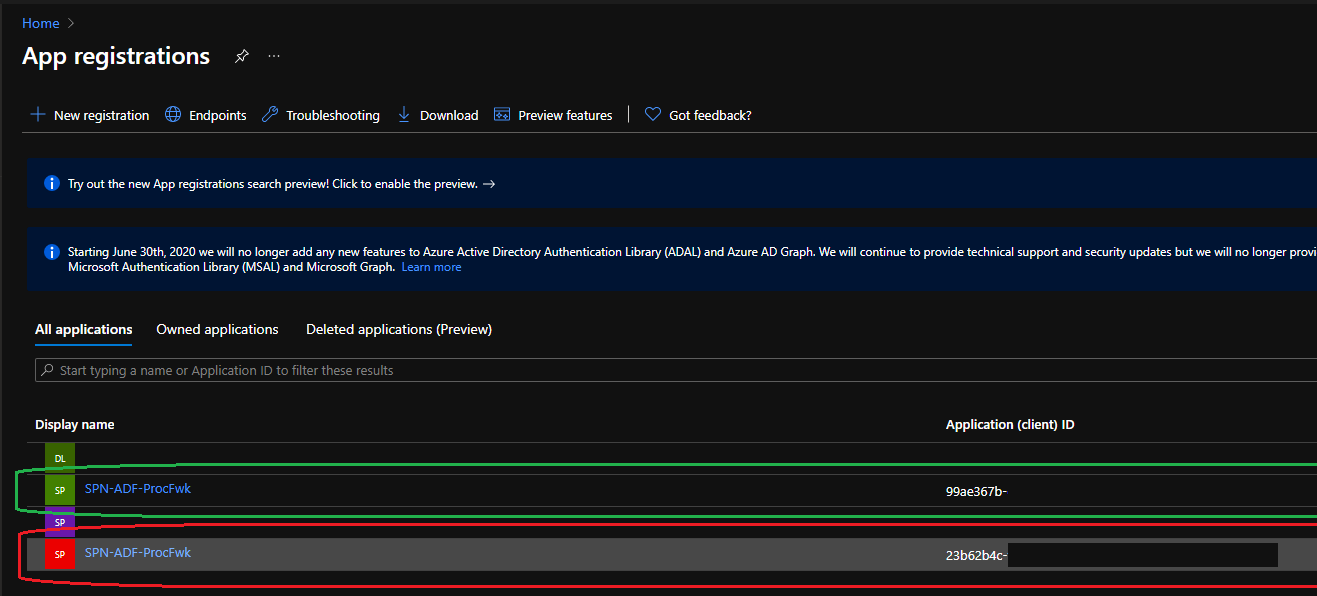
Task: Select the client ID value 99ae367b-
Action: coord(976,491)
